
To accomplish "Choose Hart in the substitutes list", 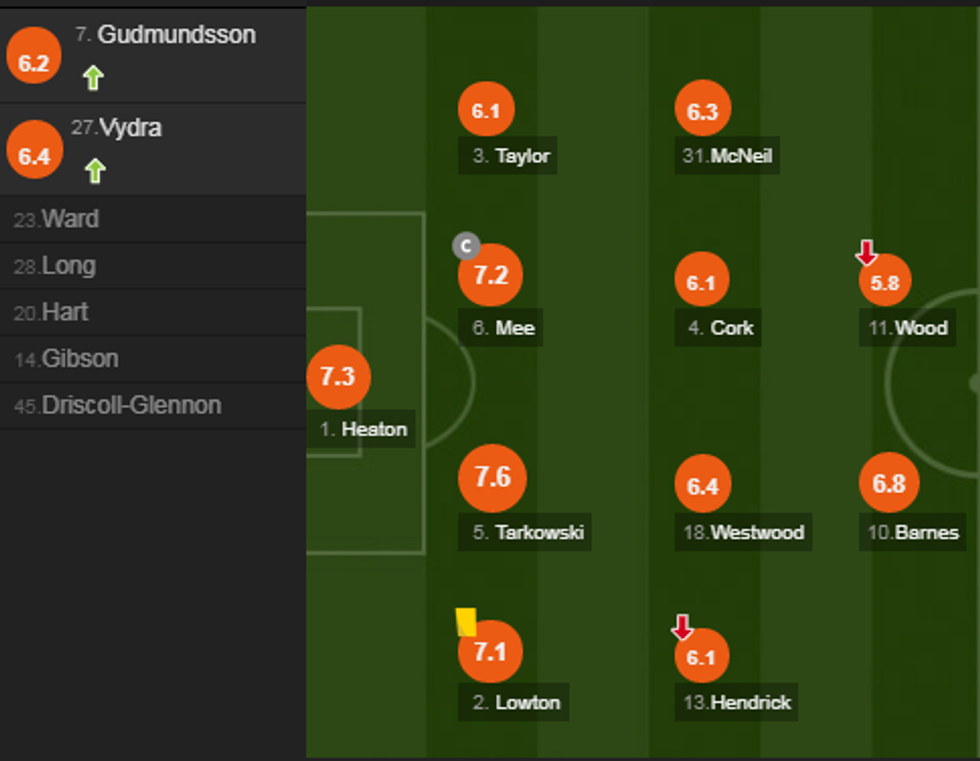I will (x=65, y=312).
